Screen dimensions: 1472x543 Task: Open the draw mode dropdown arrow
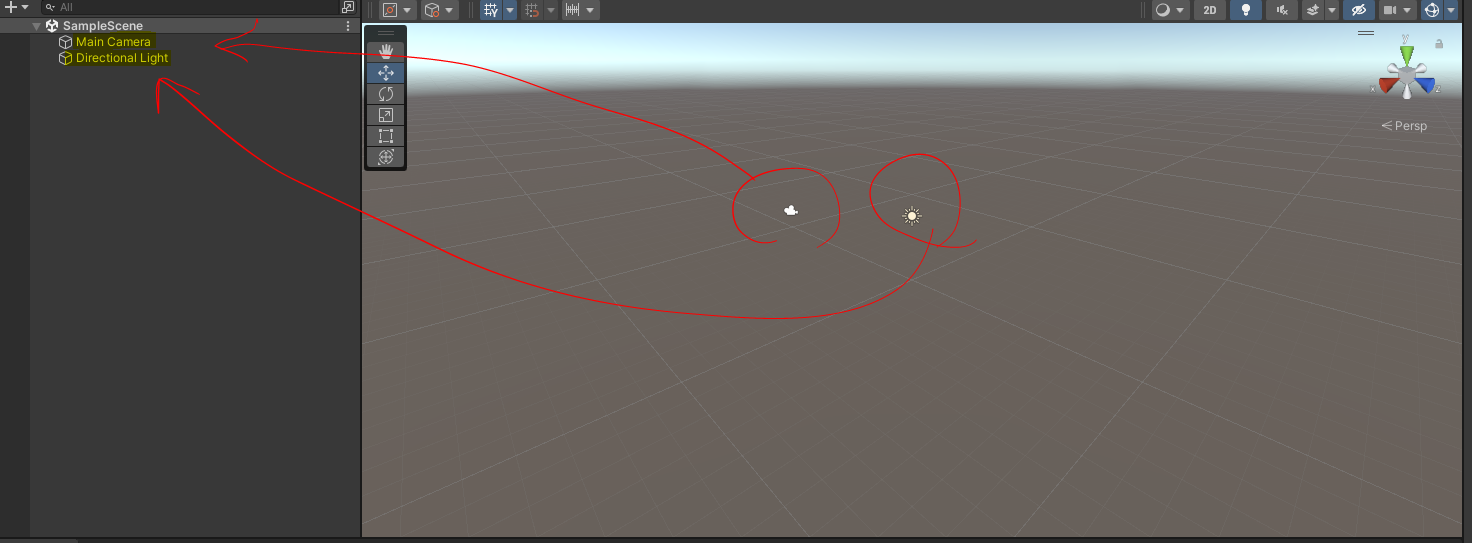1181,10
